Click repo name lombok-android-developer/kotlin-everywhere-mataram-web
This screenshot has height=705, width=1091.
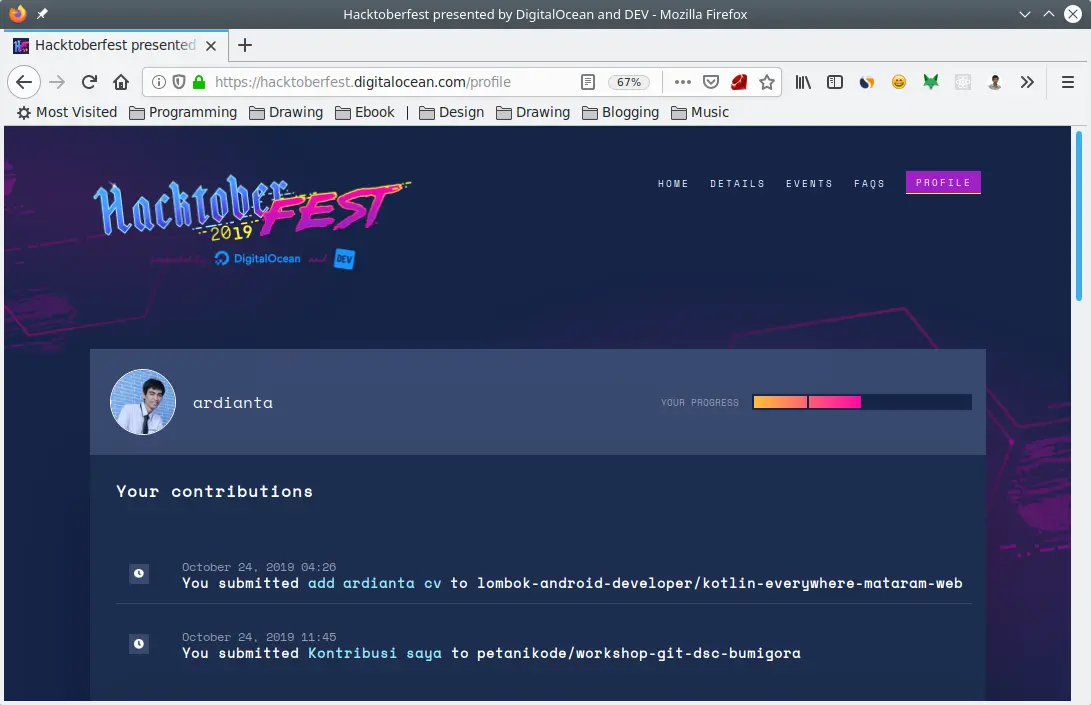719,583
